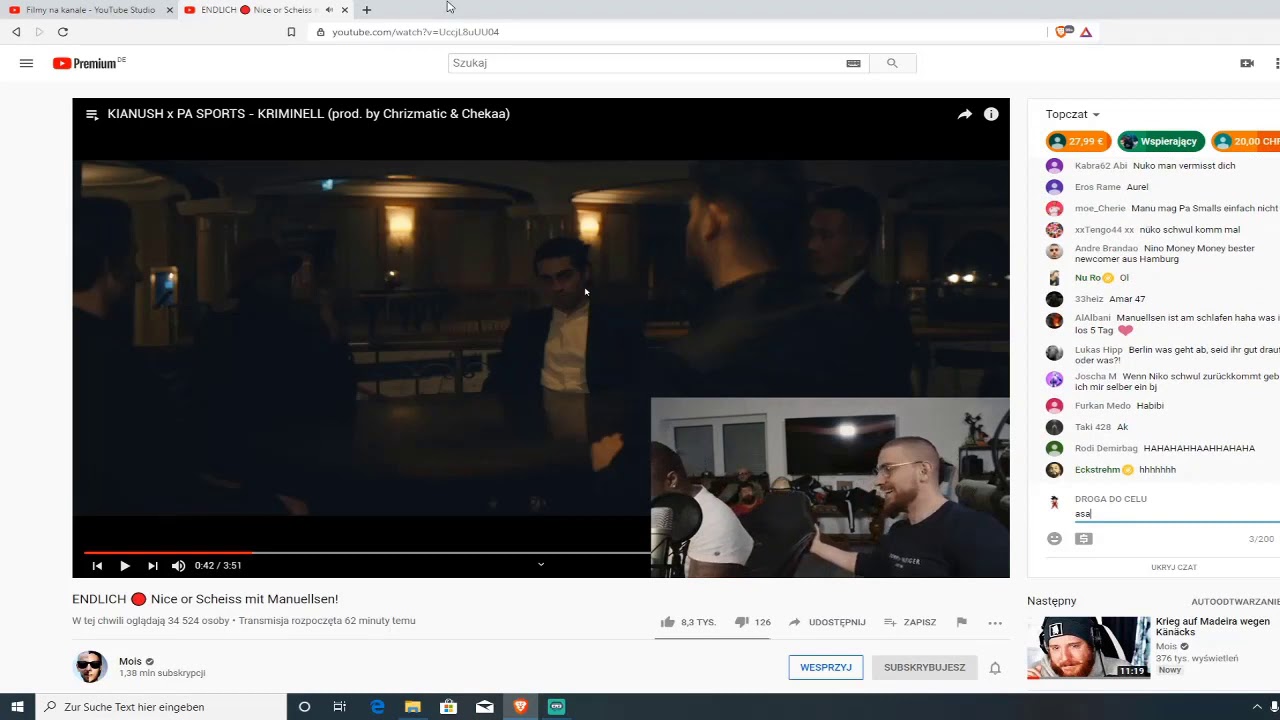This screenshot has width=1280, height=720.
Task: Focus the Szukaj search field
Action: [x=647, y=63]
